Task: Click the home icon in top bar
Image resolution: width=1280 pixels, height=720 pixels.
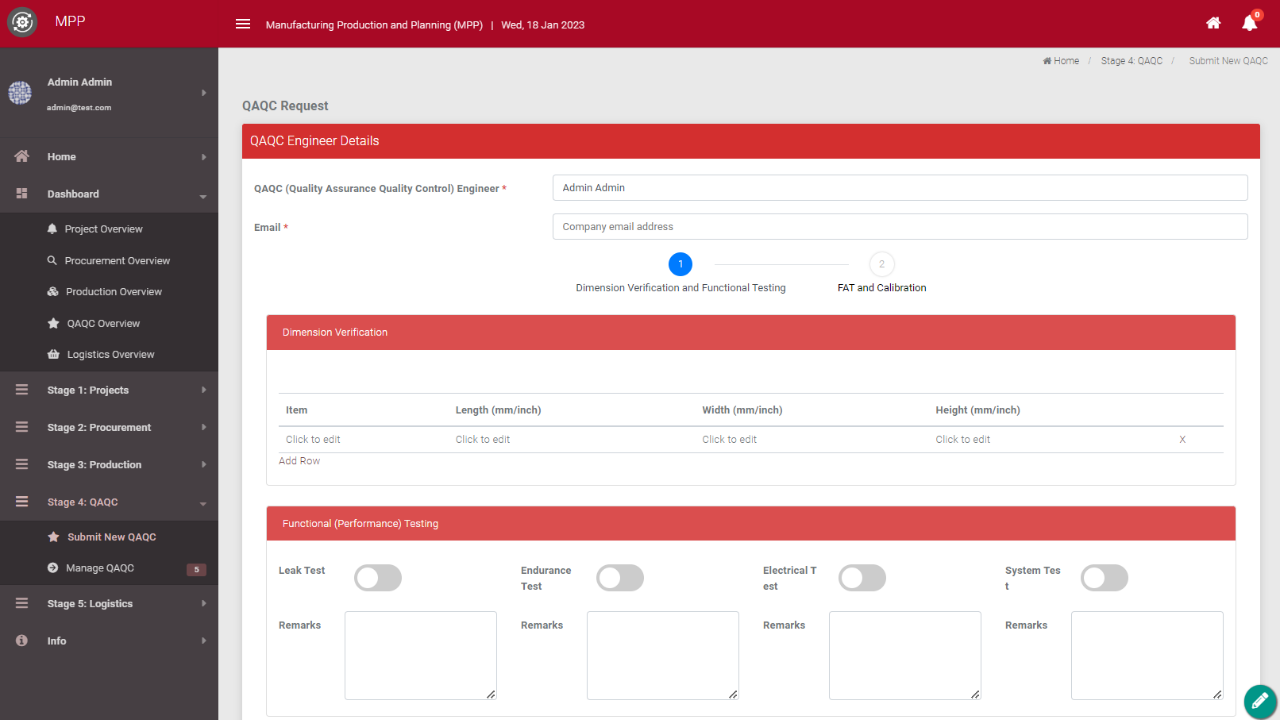Action: click(x=1213, y=24)
